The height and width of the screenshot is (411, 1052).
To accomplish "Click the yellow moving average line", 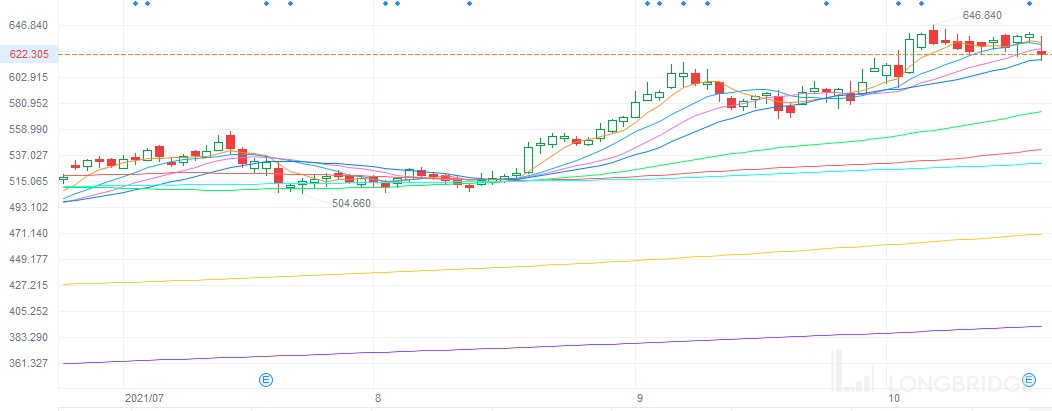I will 500,266.
